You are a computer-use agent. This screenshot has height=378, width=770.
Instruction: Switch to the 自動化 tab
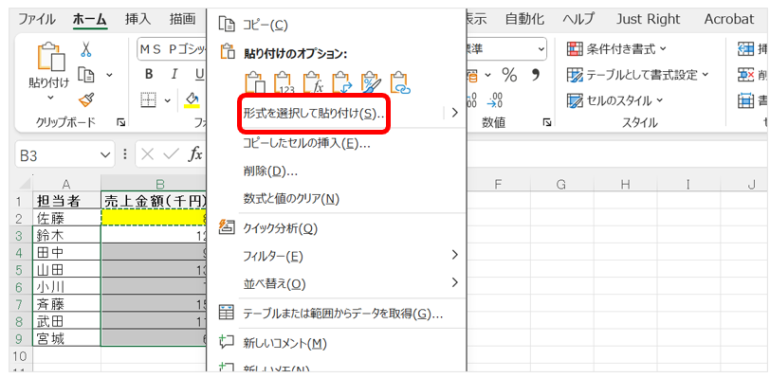pyautogui.click(x=524, y=19)
